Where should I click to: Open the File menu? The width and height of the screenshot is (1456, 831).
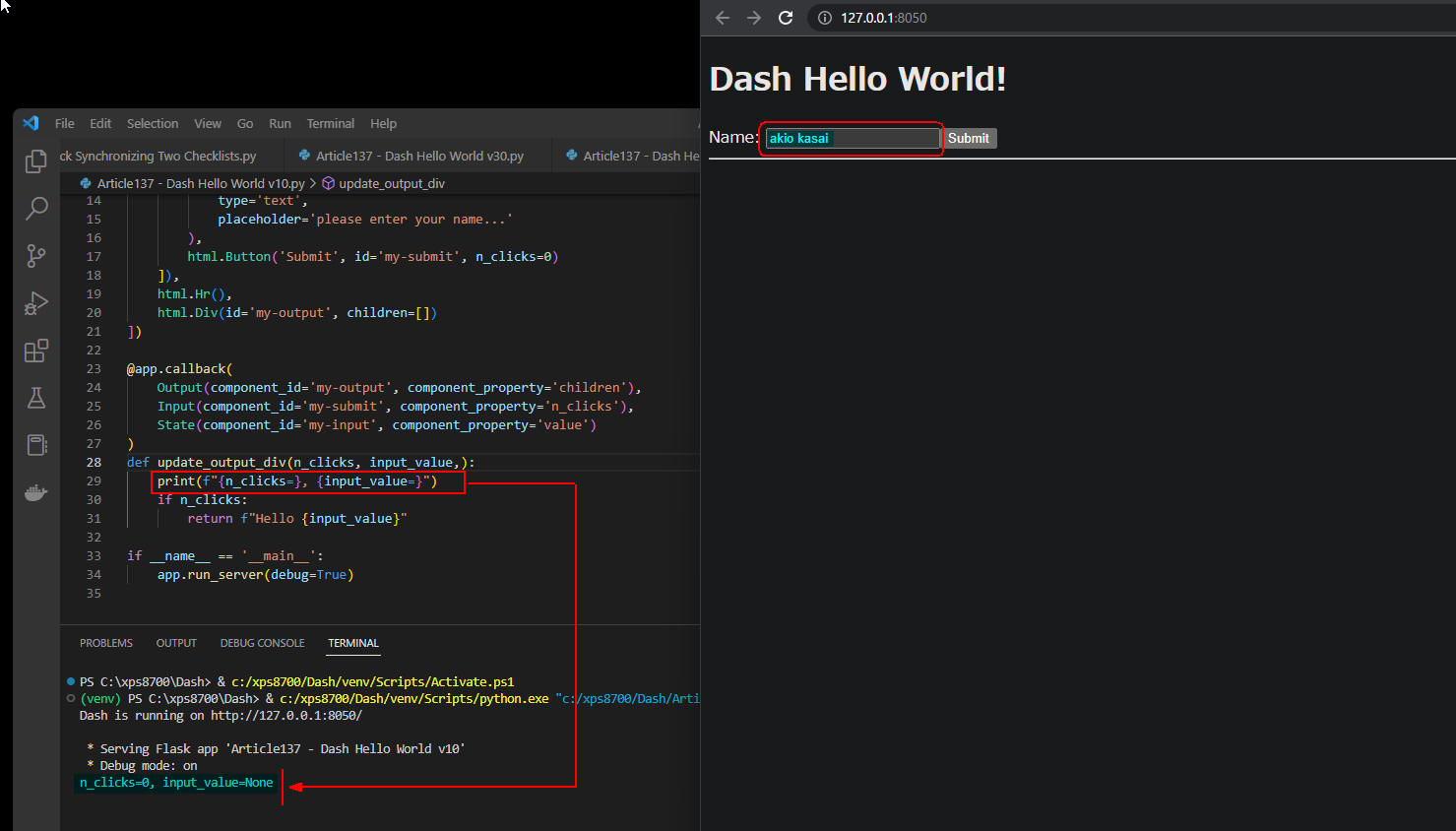tap(65, 123)
